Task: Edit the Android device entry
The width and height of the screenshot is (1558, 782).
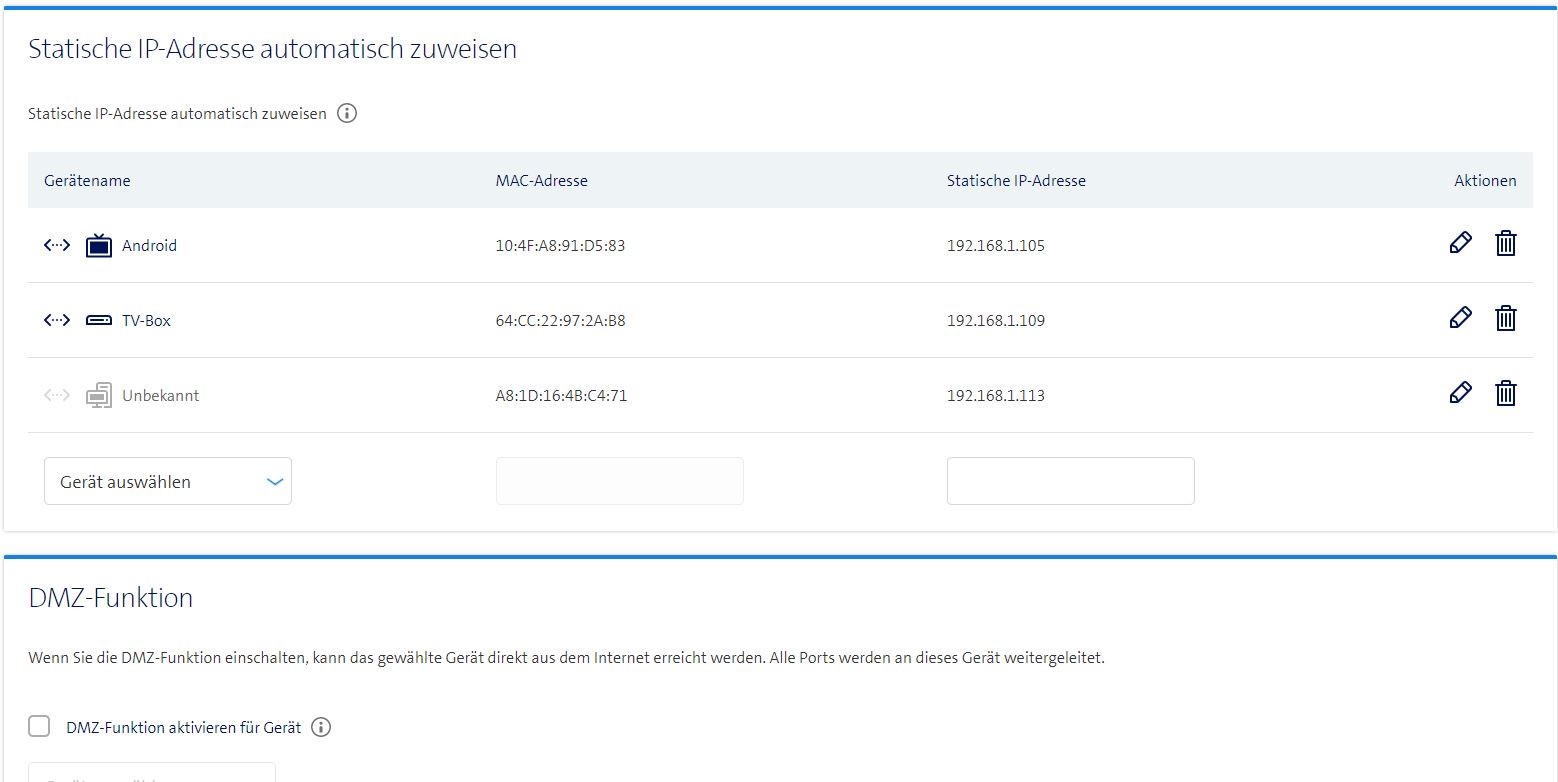Action: (x=1460, y=243)
